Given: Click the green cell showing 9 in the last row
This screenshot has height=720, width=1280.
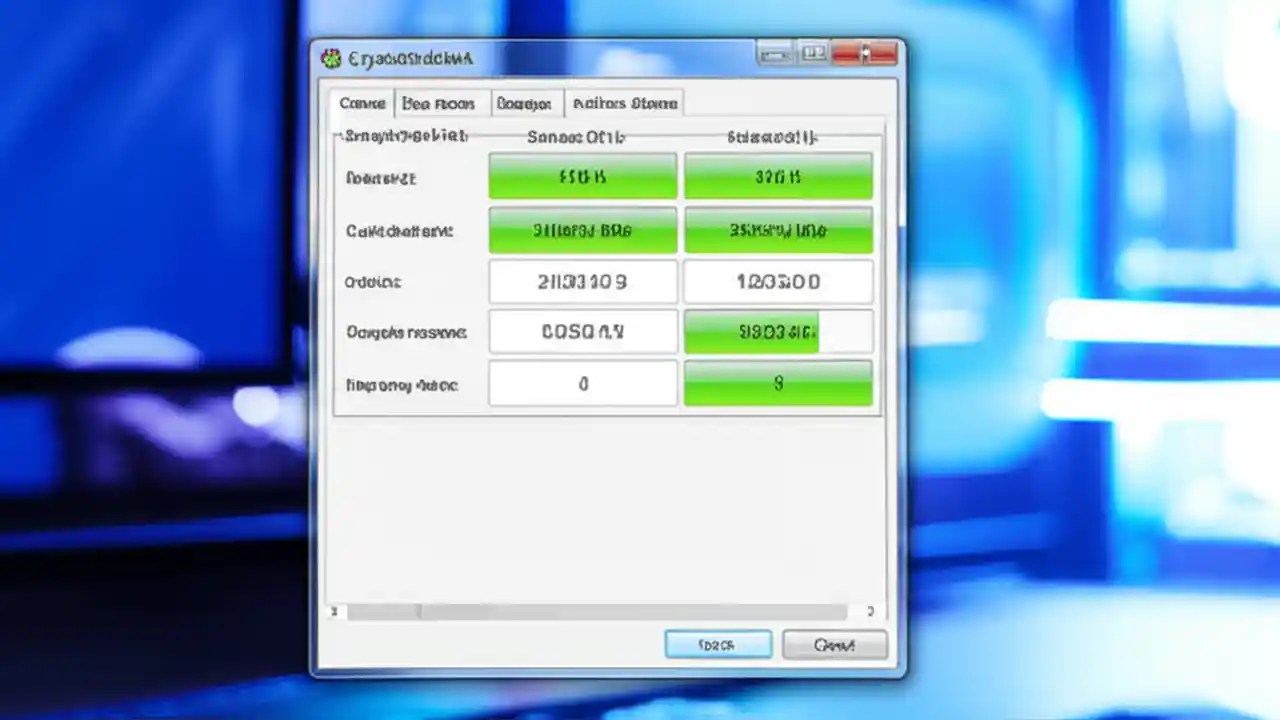Looking at the screenshot, I should [778, 384].
